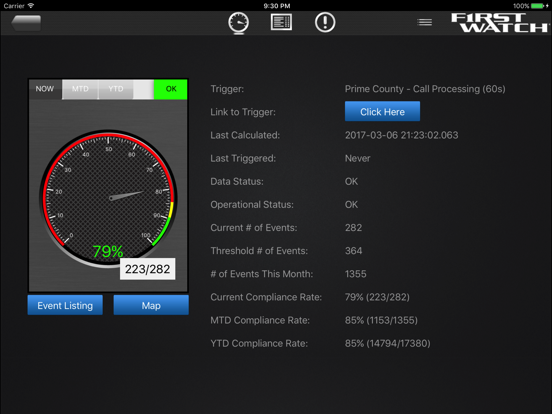Select Current Compliance Rate 79% (223/282)
The height and width of the screenshot is (414, 552).
[x=377, y=297]
